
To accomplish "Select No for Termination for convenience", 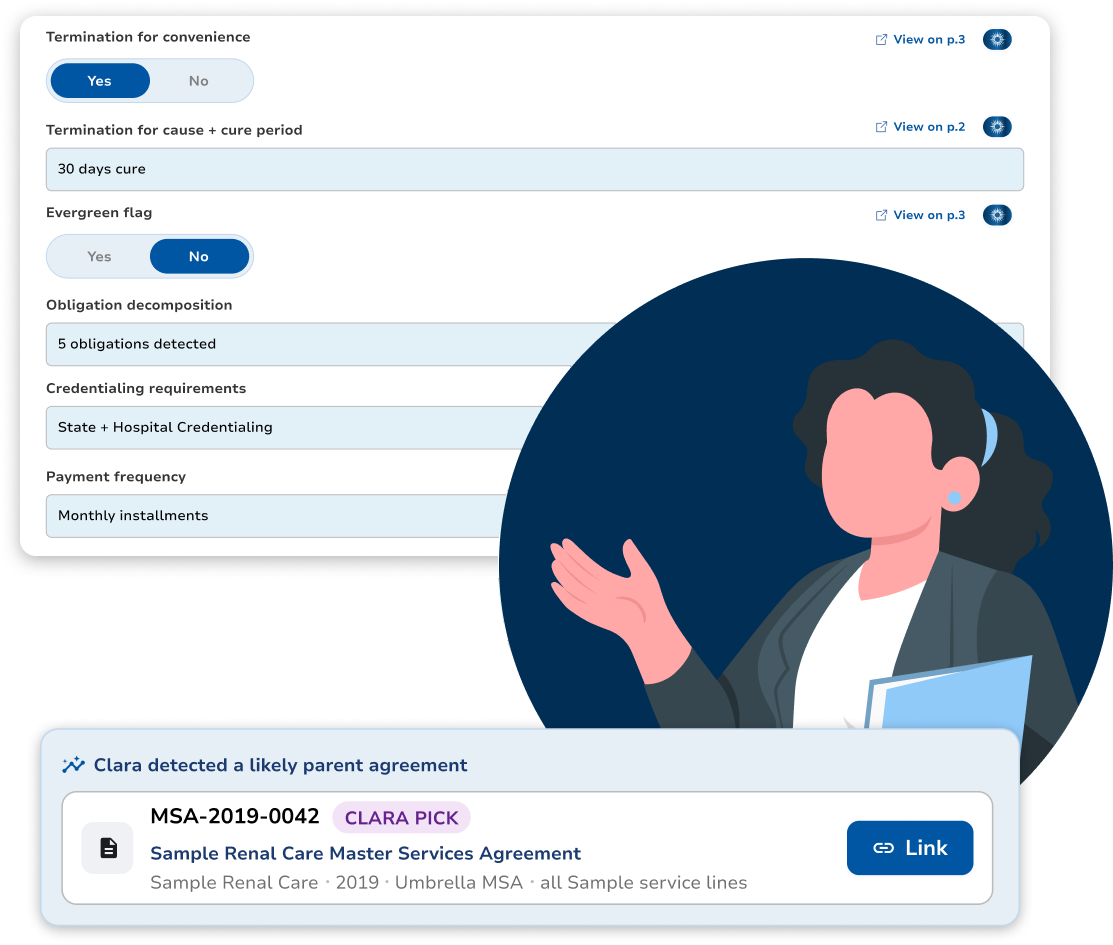I will click(x=199, y=81).
